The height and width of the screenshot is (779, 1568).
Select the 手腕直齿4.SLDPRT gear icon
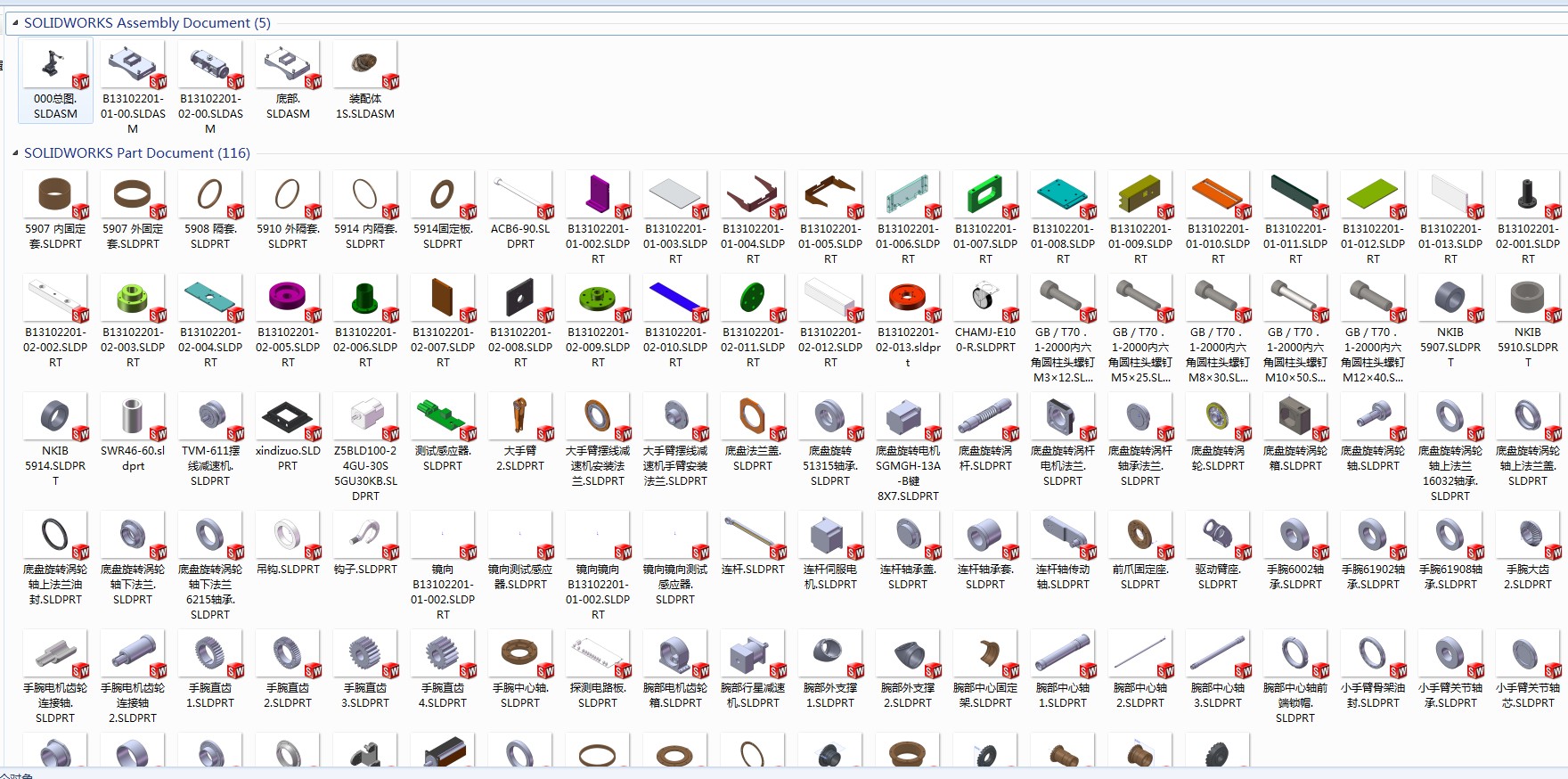click(443, 653)
